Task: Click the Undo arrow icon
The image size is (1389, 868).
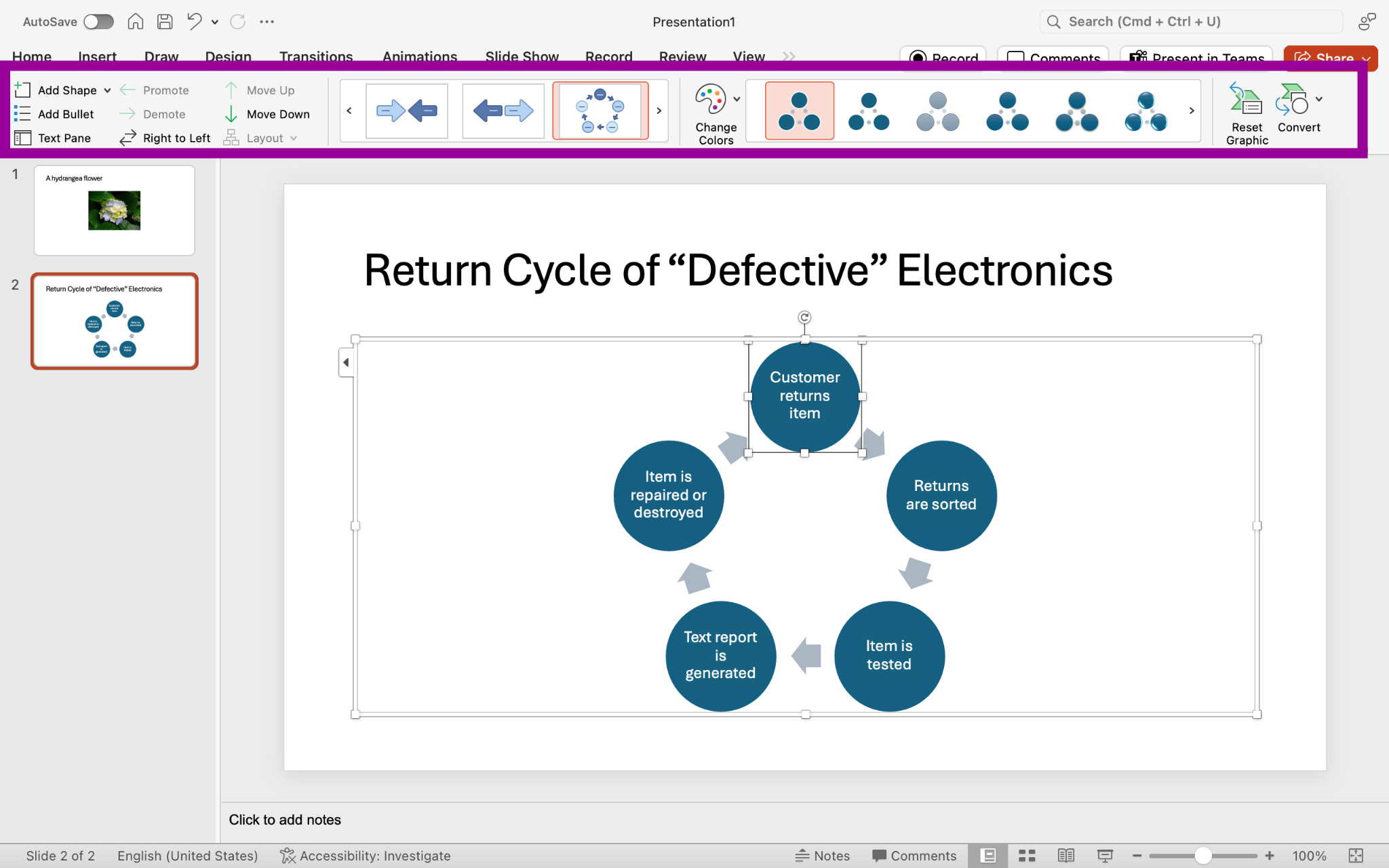Action: point(195,22)
